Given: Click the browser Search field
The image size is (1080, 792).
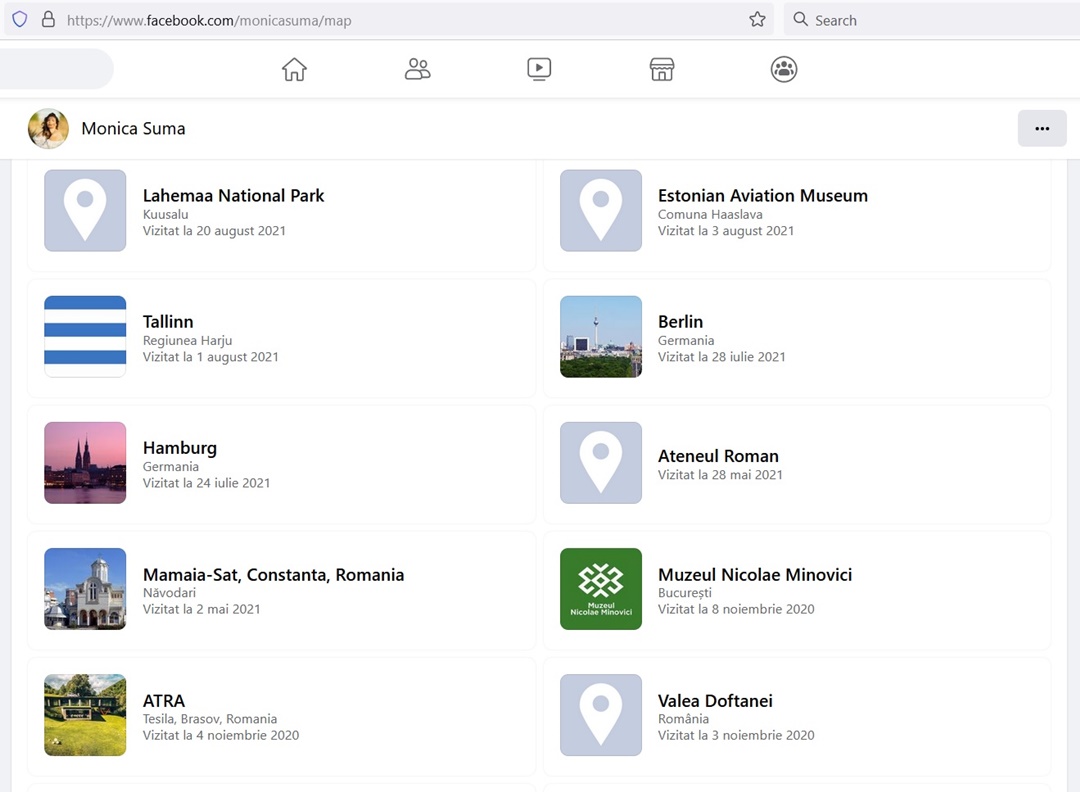Looking at the screenshot, I should [x=930, y=20].
